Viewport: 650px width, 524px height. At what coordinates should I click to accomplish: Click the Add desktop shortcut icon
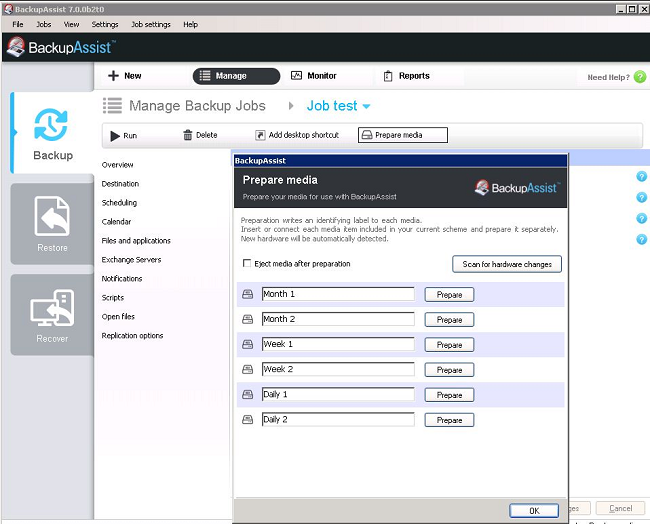tap(260, 135)
